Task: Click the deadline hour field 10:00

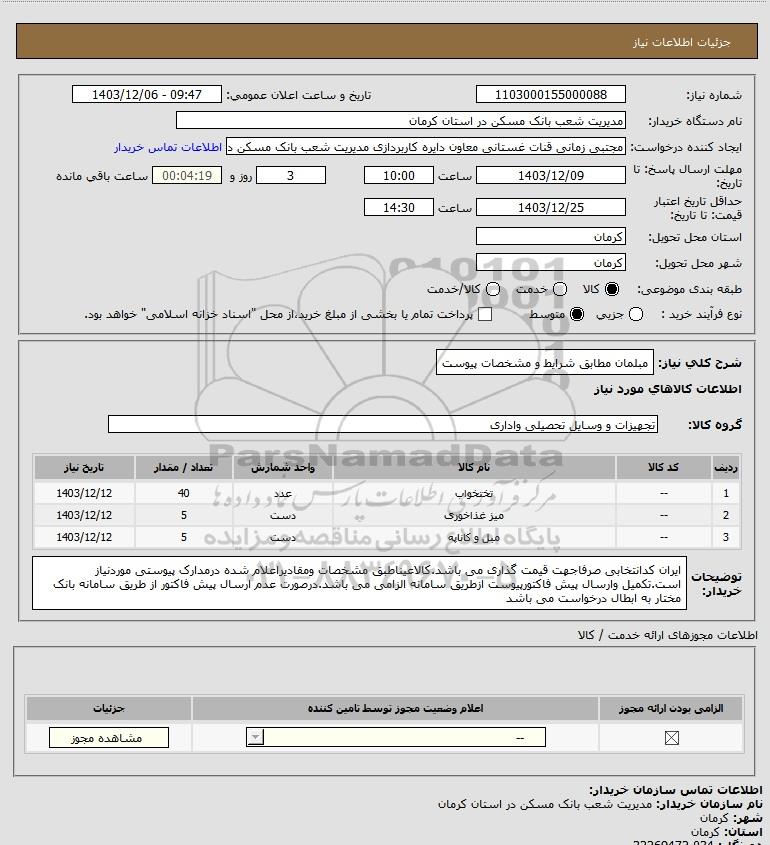Action: coord(399,176)
